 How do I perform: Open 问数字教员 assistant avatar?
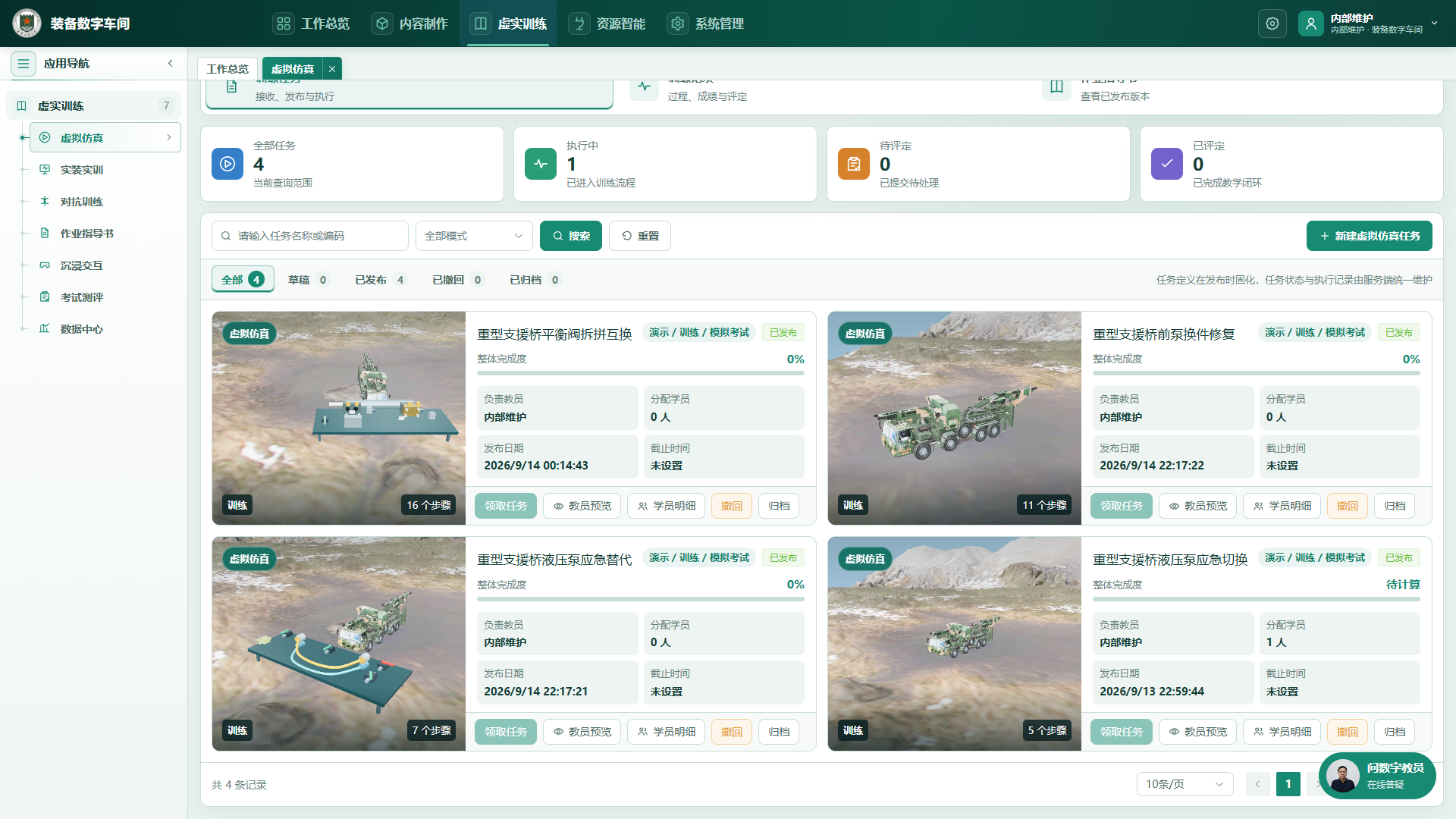tap(1342, 776)
